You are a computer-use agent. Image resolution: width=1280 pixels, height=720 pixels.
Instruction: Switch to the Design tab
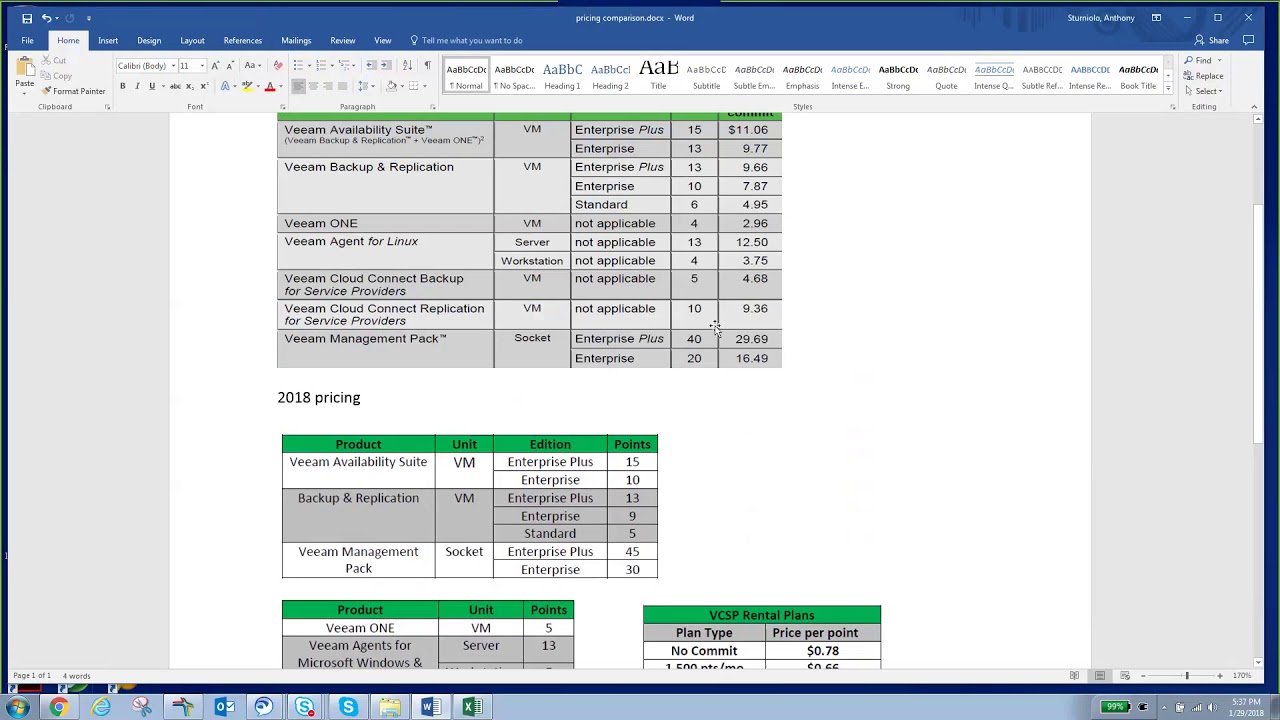click(149, 40)
